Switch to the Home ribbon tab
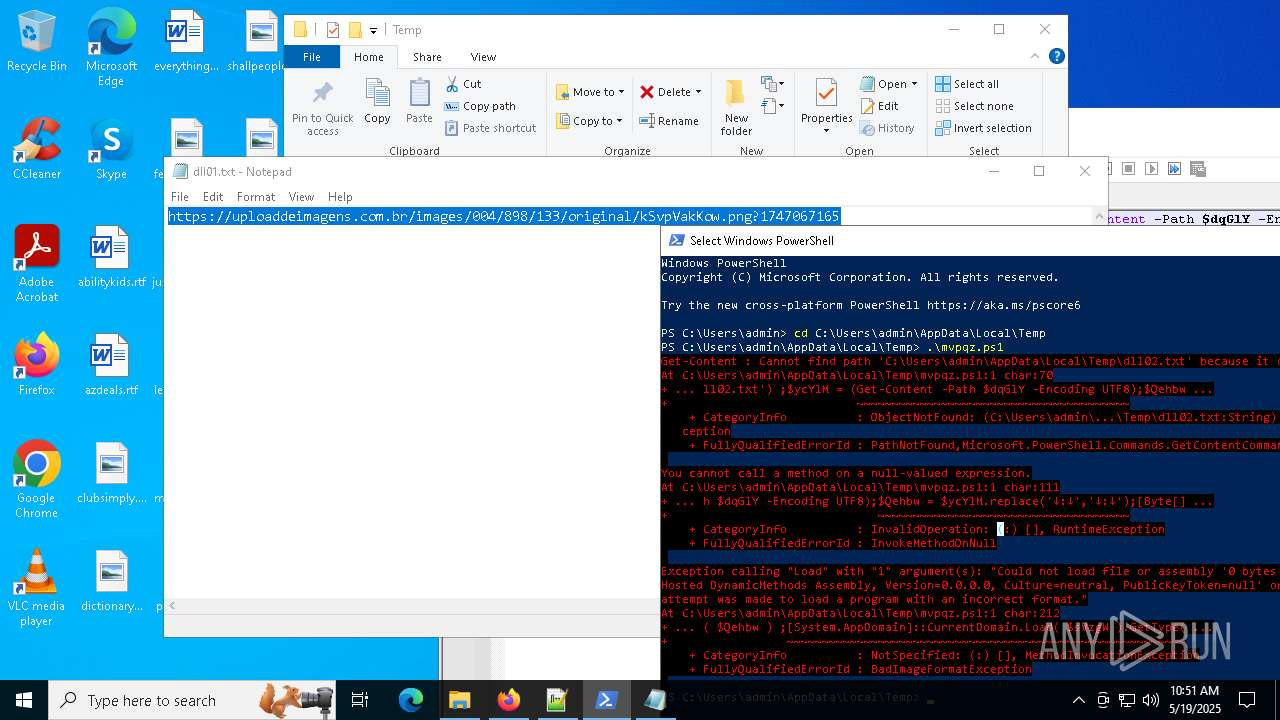This screenshot has width=1280, height=720. point(368,57)
